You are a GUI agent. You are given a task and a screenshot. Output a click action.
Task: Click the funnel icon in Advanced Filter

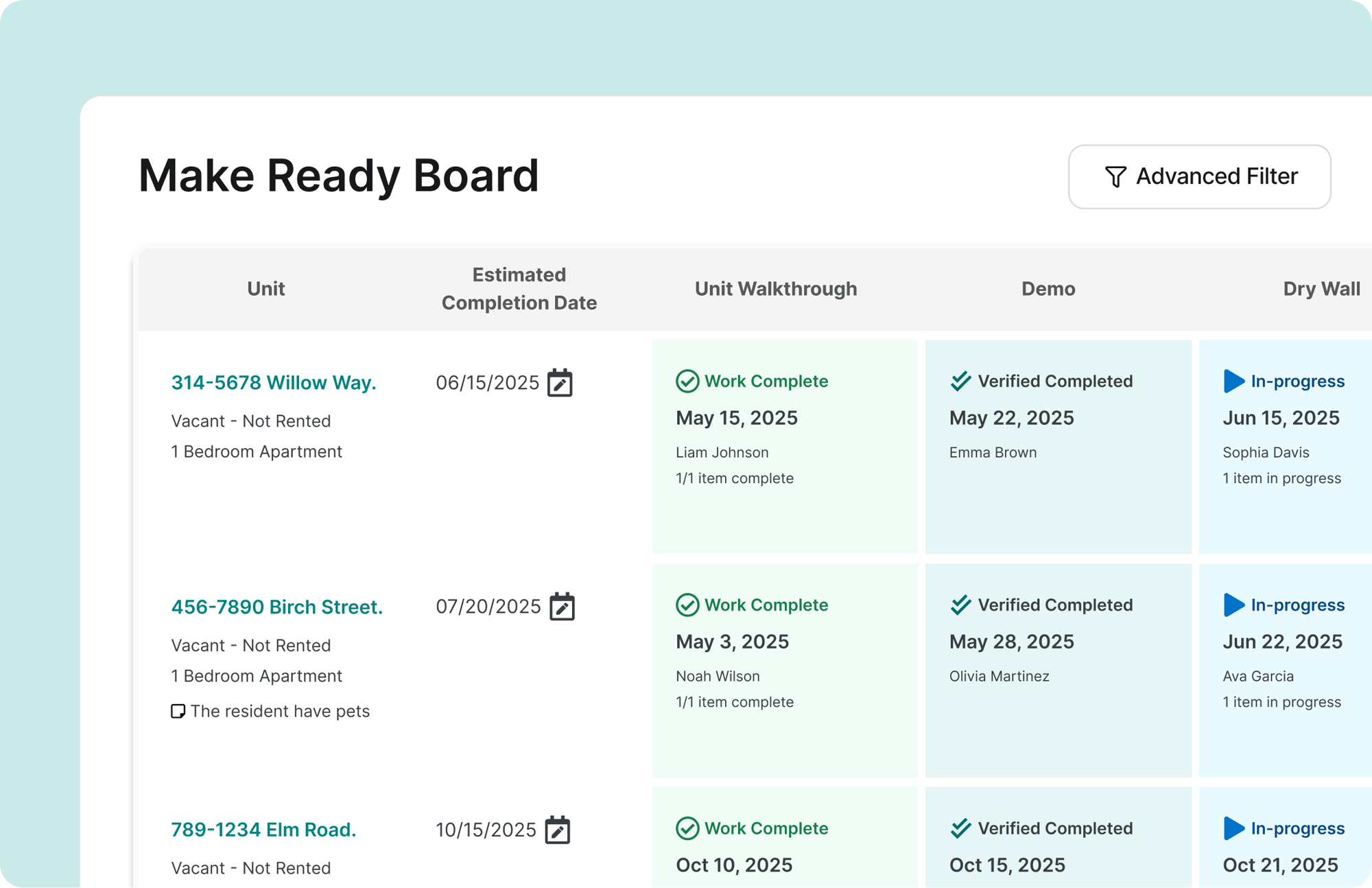click(x=1115, y=176)
